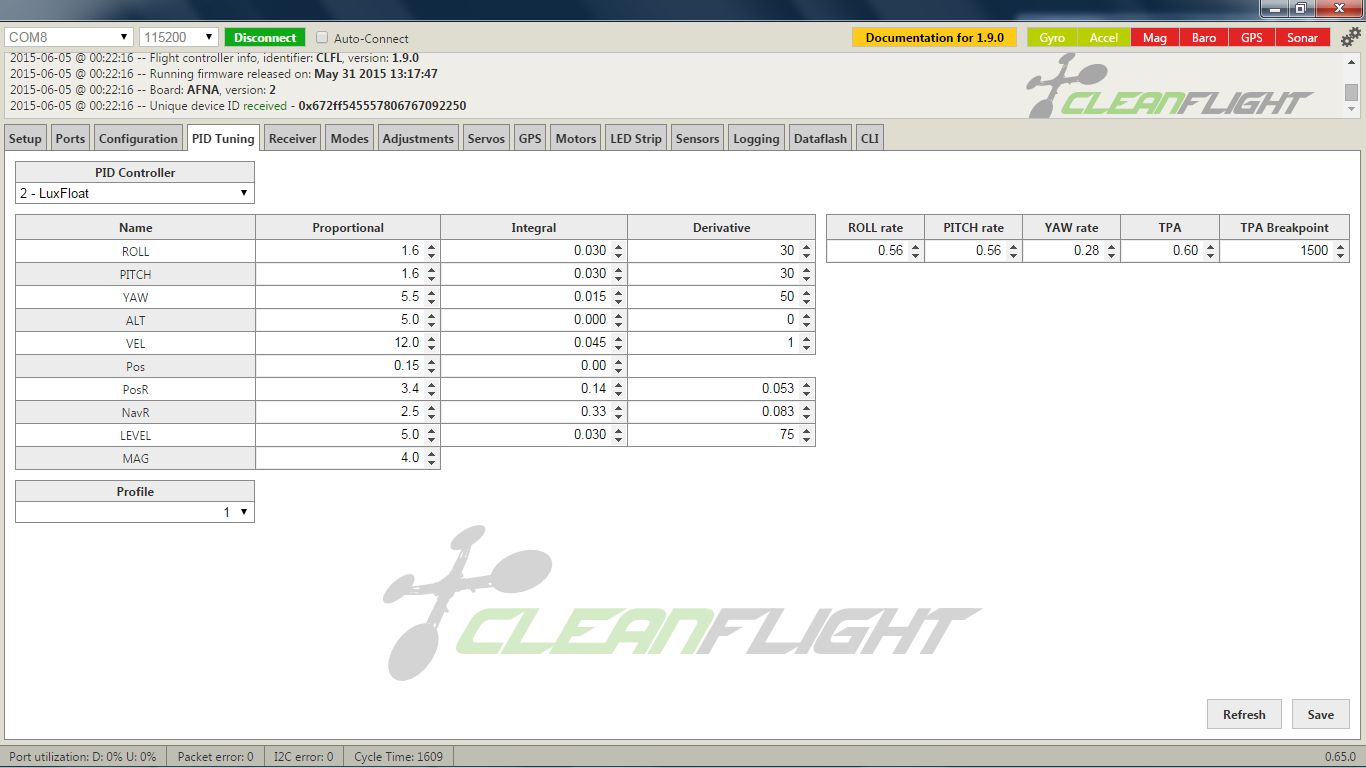Screen dimensions: 1366x768
Task: Click the ROLL Proportional value field
Action: pyautogui.click(x=348, y=251)
